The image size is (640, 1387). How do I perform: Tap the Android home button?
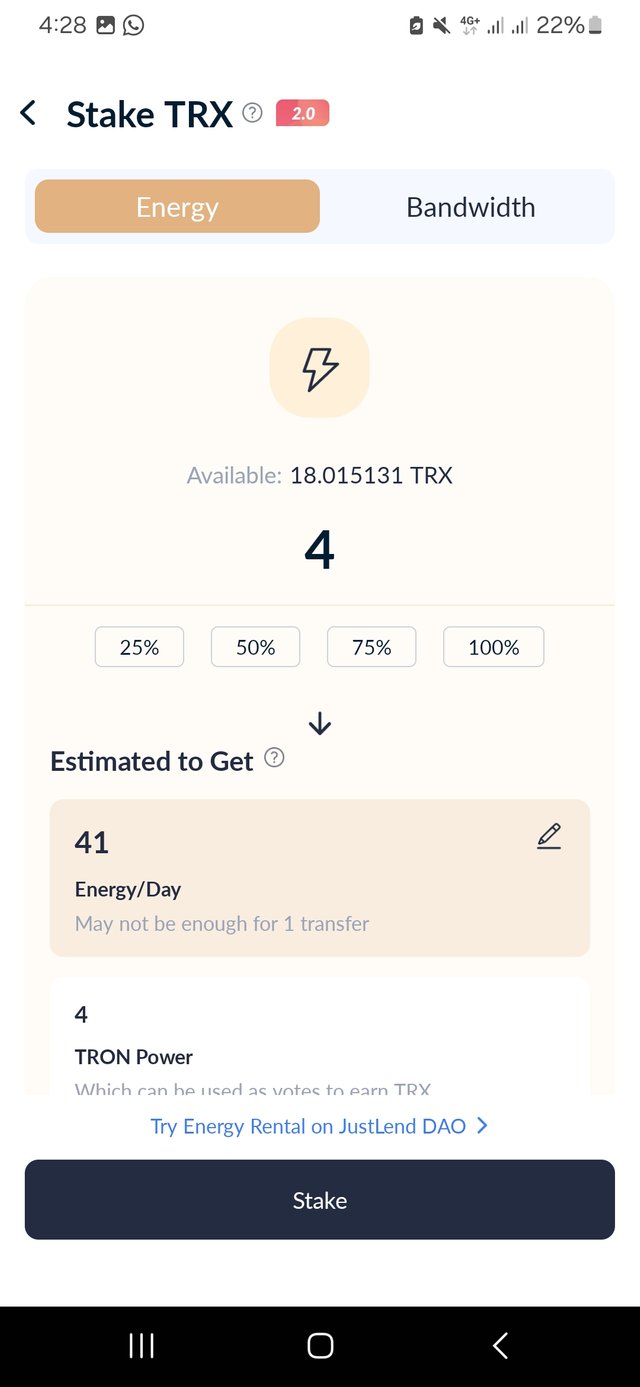[320, 1346]
